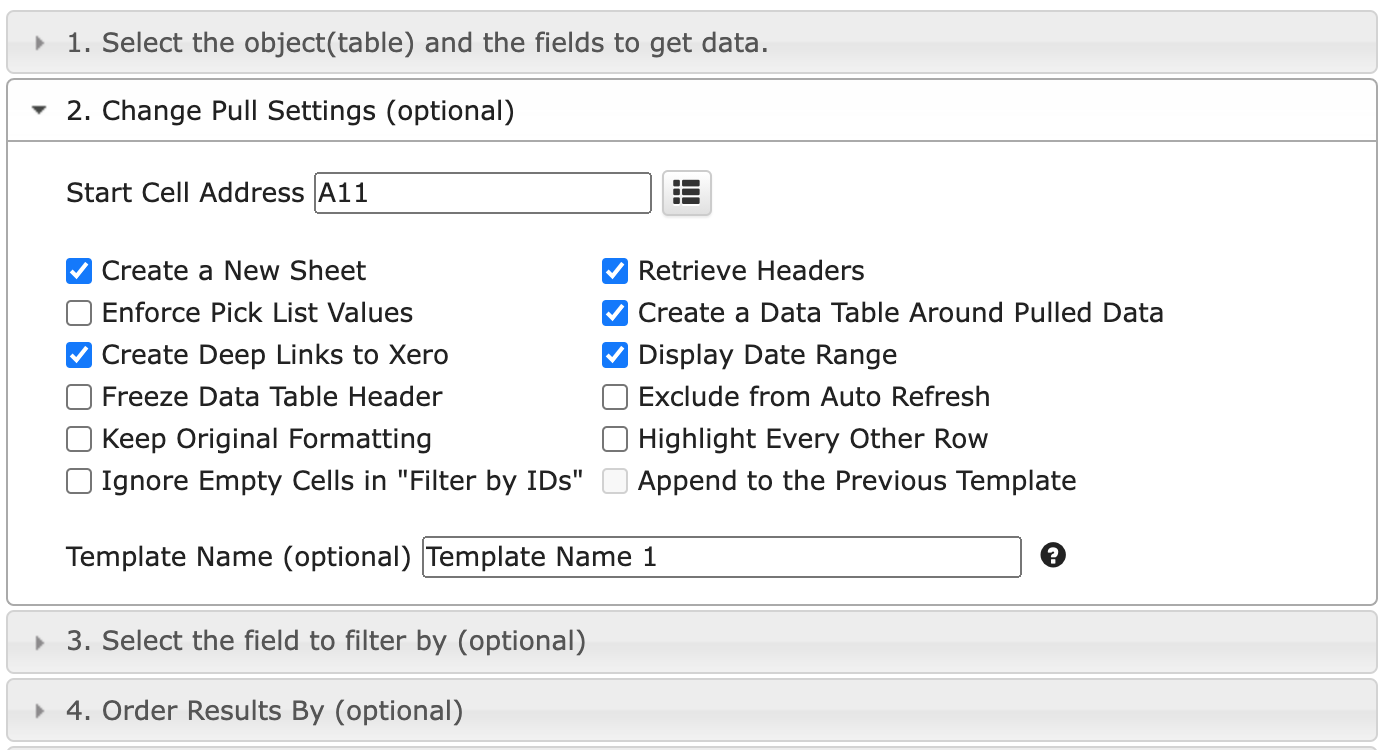Screen dimensions: 1388x750
Task: Click the Append to the Previous Template checkbox
Action: point(615,482)
